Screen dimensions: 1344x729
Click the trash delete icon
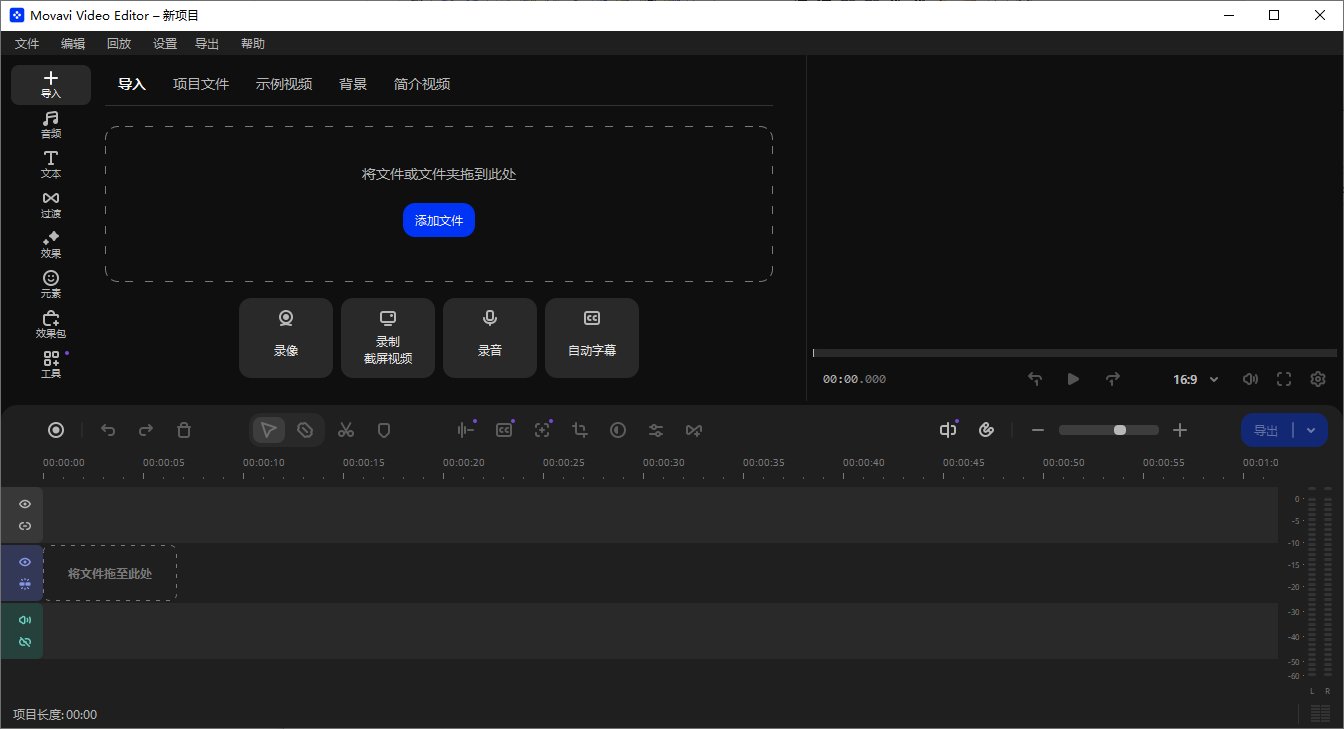point(184,430)
